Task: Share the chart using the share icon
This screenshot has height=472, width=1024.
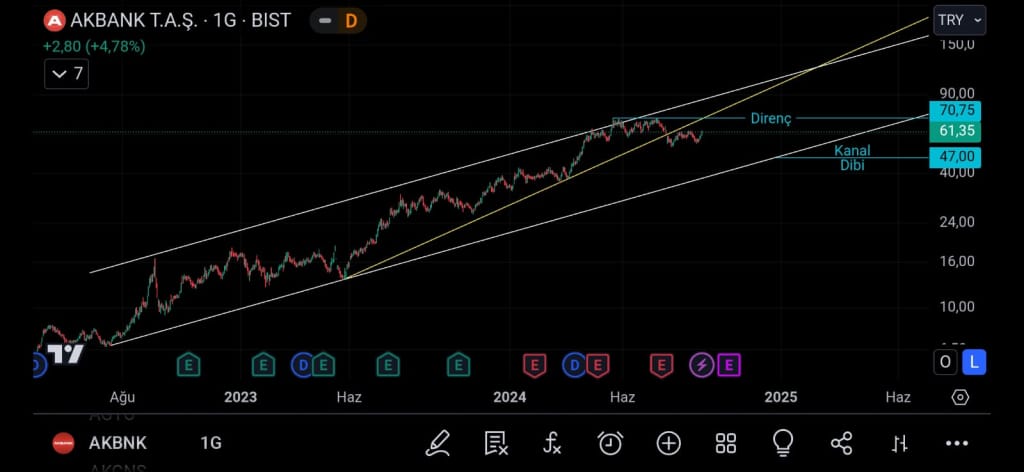Action: point(841,443)
